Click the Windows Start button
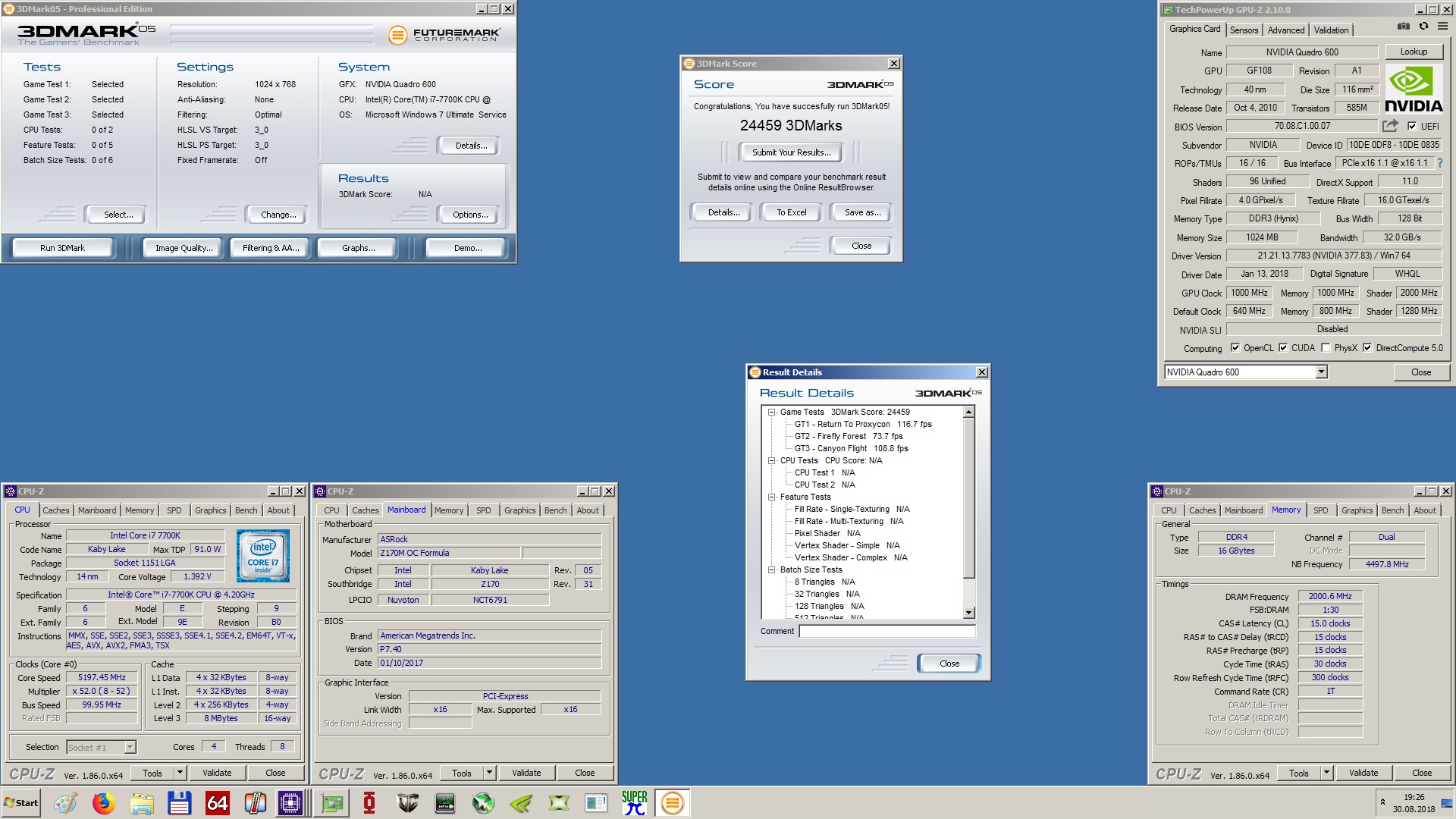Screen dimensions: 1456x819 (21, 803)
